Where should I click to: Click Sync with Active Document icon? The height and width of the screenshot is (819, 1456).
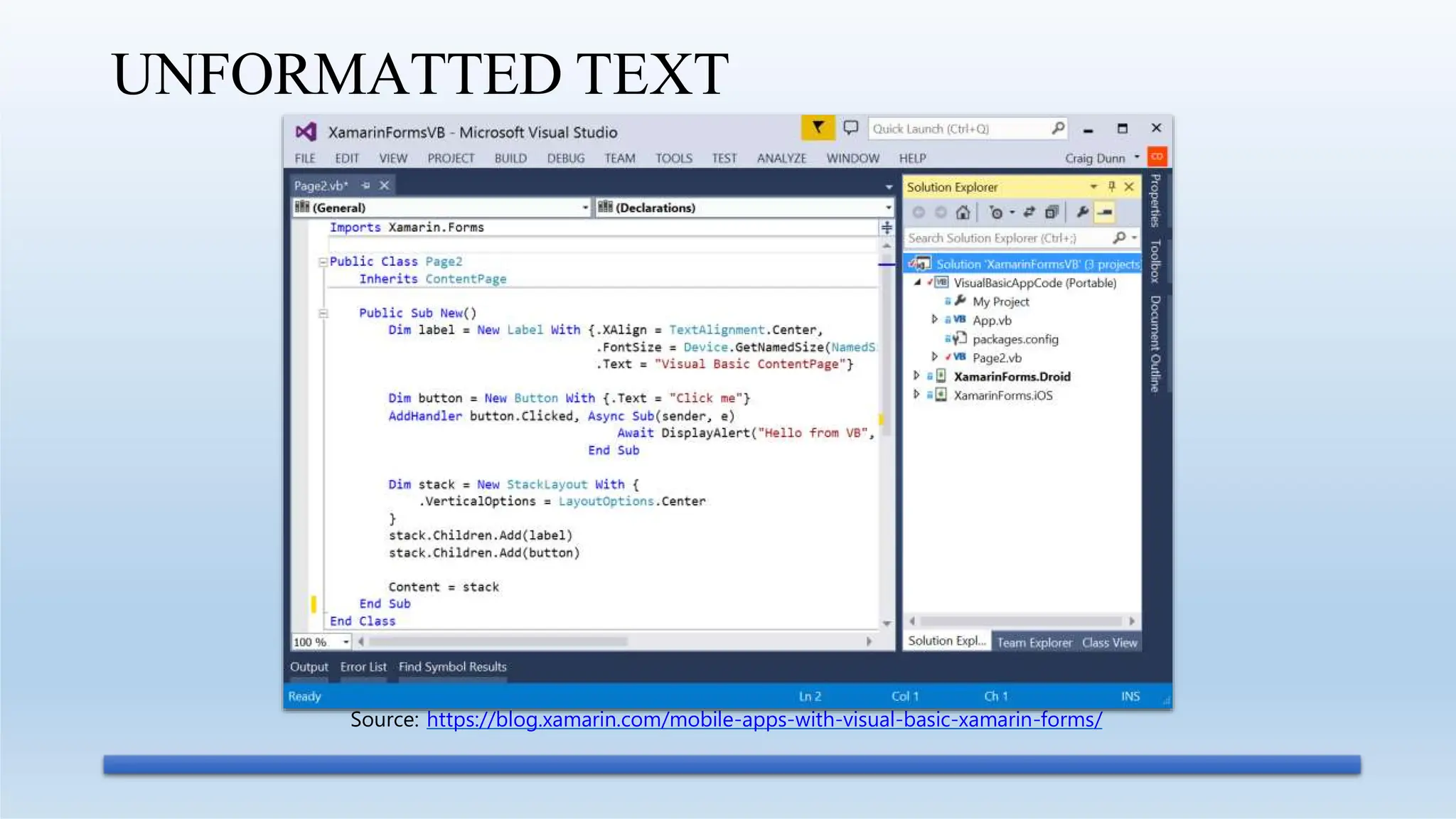pyautogui.click(x=1029, y=212)
